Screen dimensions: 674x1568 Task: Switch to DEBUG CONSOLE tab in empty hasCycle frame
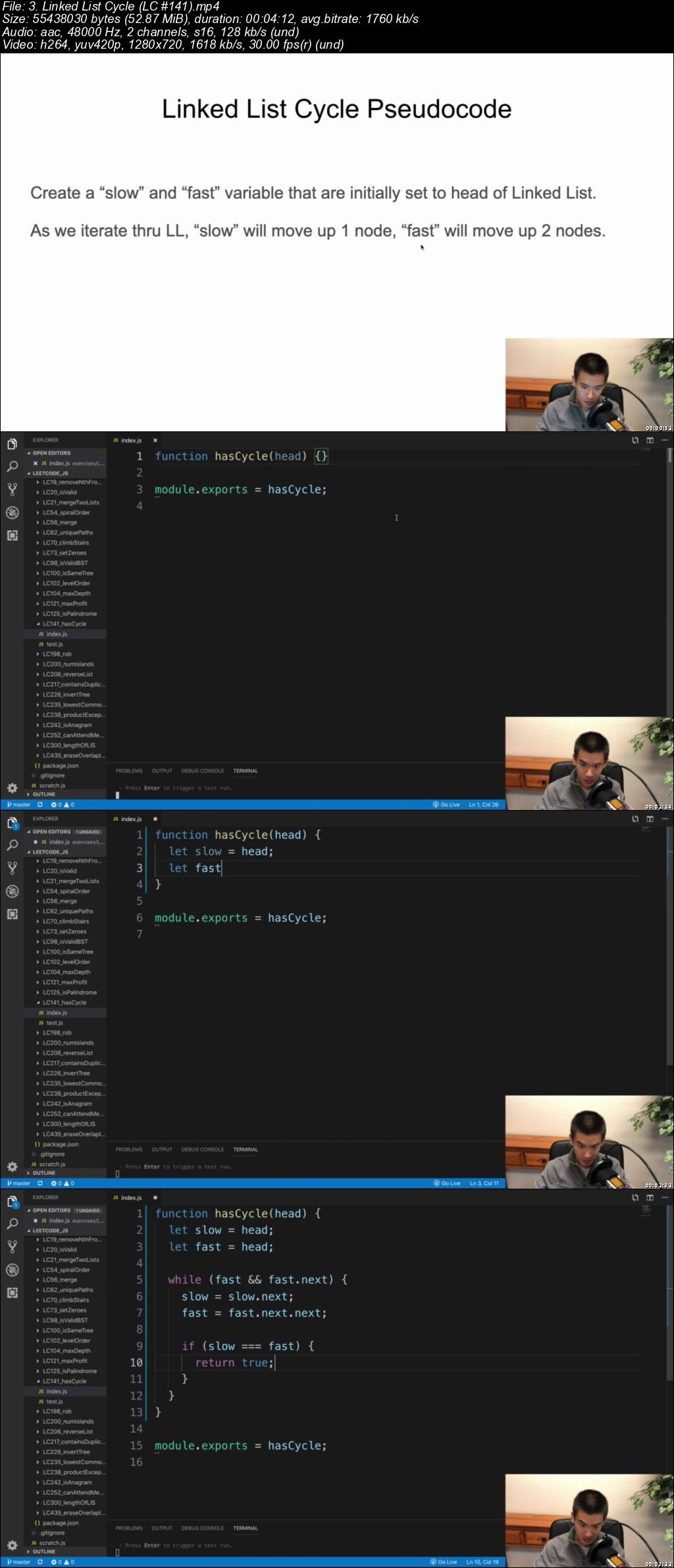[203, 770]
